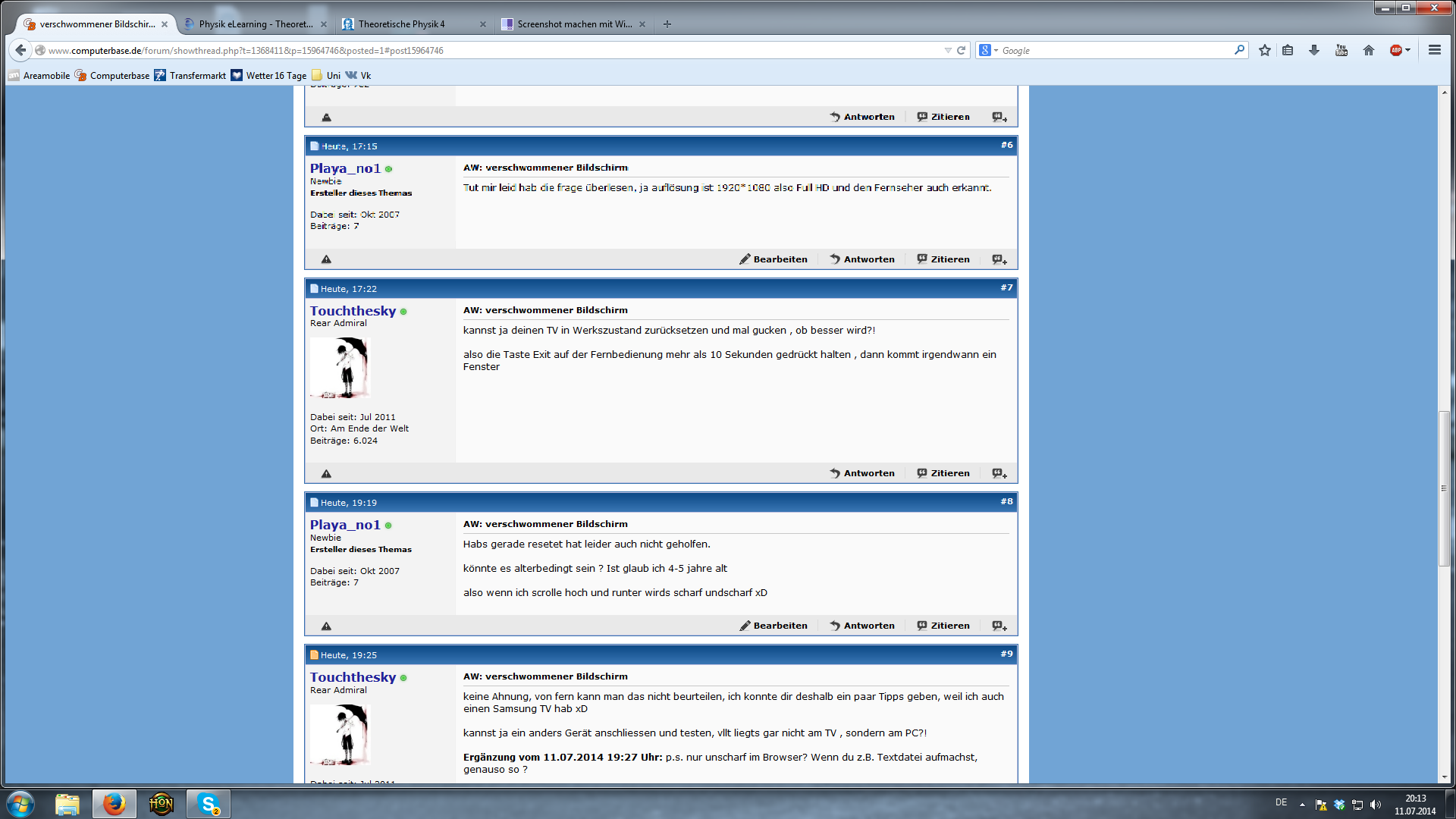The height and width of the screenshot is (819, 1456).
Task: Go to Firefox home page icon
Action: [1368, 50]
